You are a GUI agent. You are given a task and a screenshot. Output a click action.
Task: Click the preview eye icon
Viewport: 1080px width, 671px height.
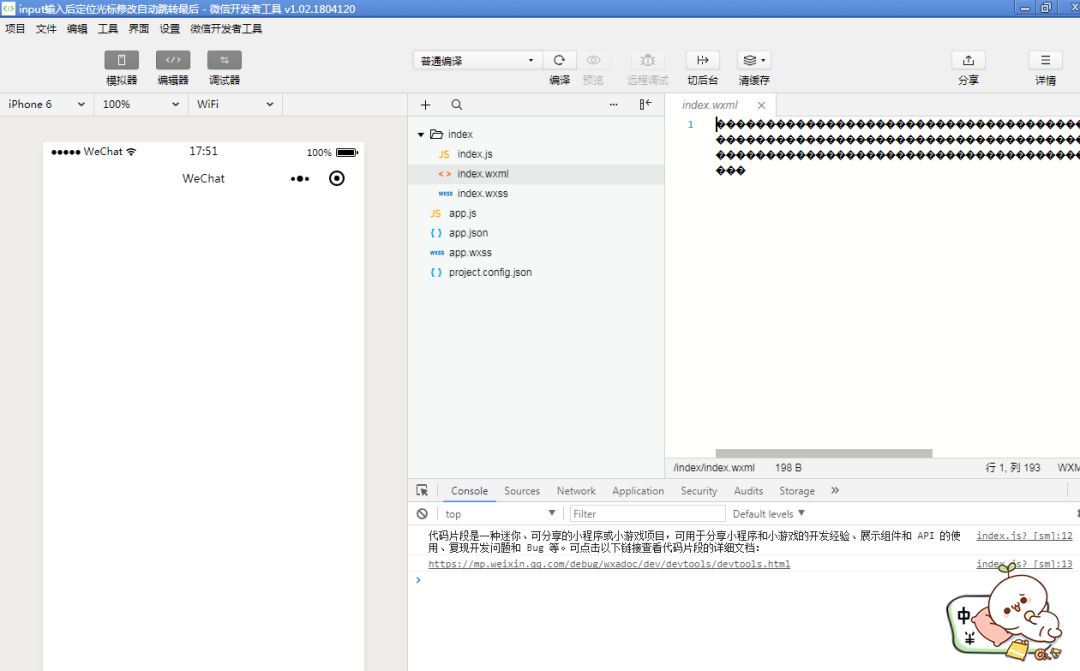tap(593, 60)
